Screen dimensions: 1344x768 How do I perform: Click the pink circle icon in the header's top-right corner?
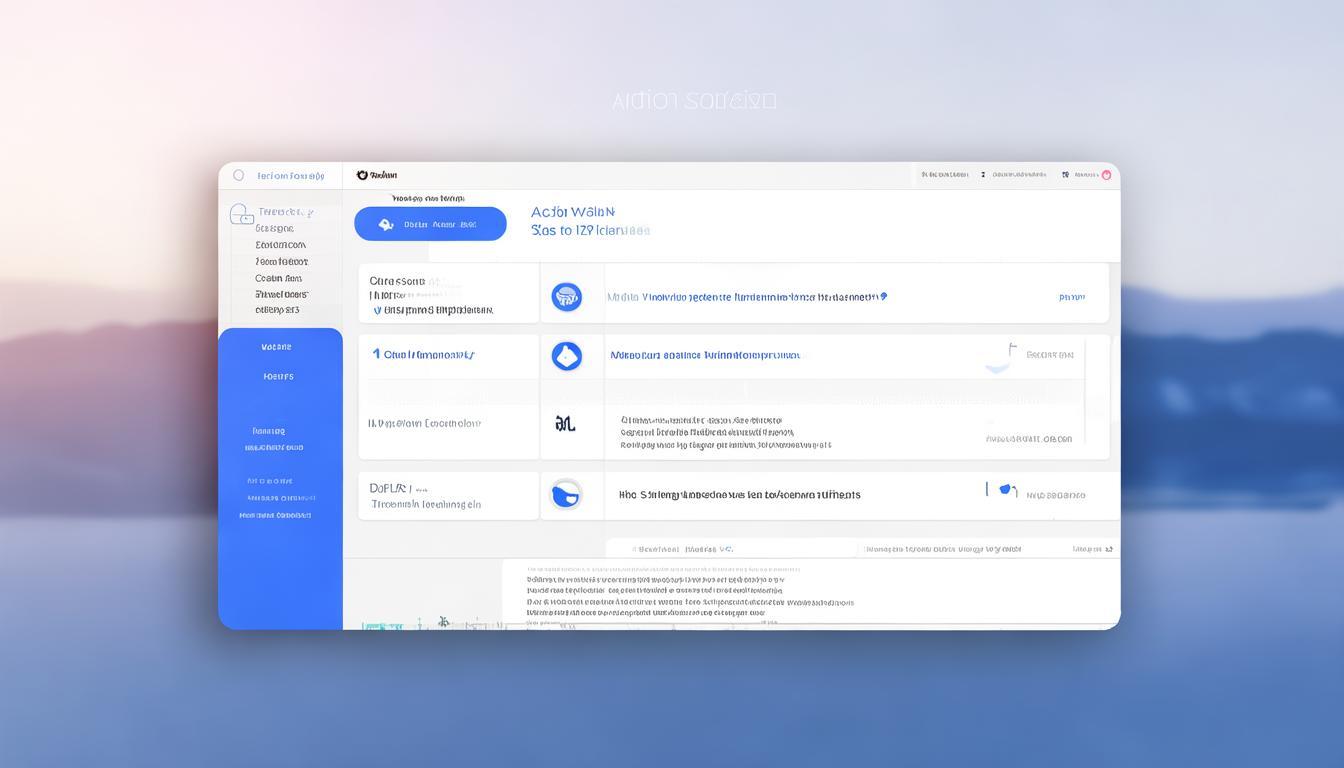(1106, 175)
